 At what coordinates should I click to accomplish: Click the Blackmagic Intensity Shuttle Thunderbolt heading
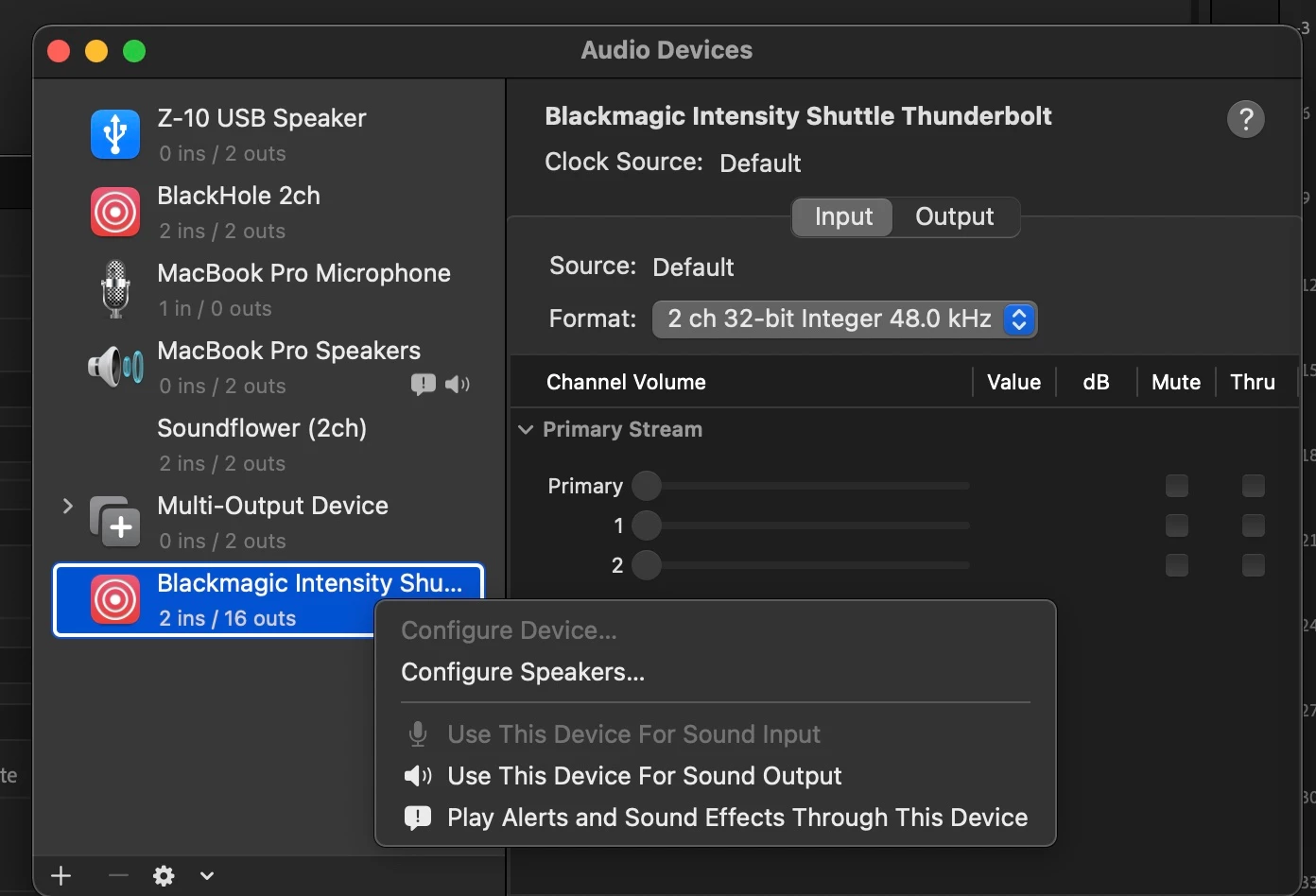(798, 116)
